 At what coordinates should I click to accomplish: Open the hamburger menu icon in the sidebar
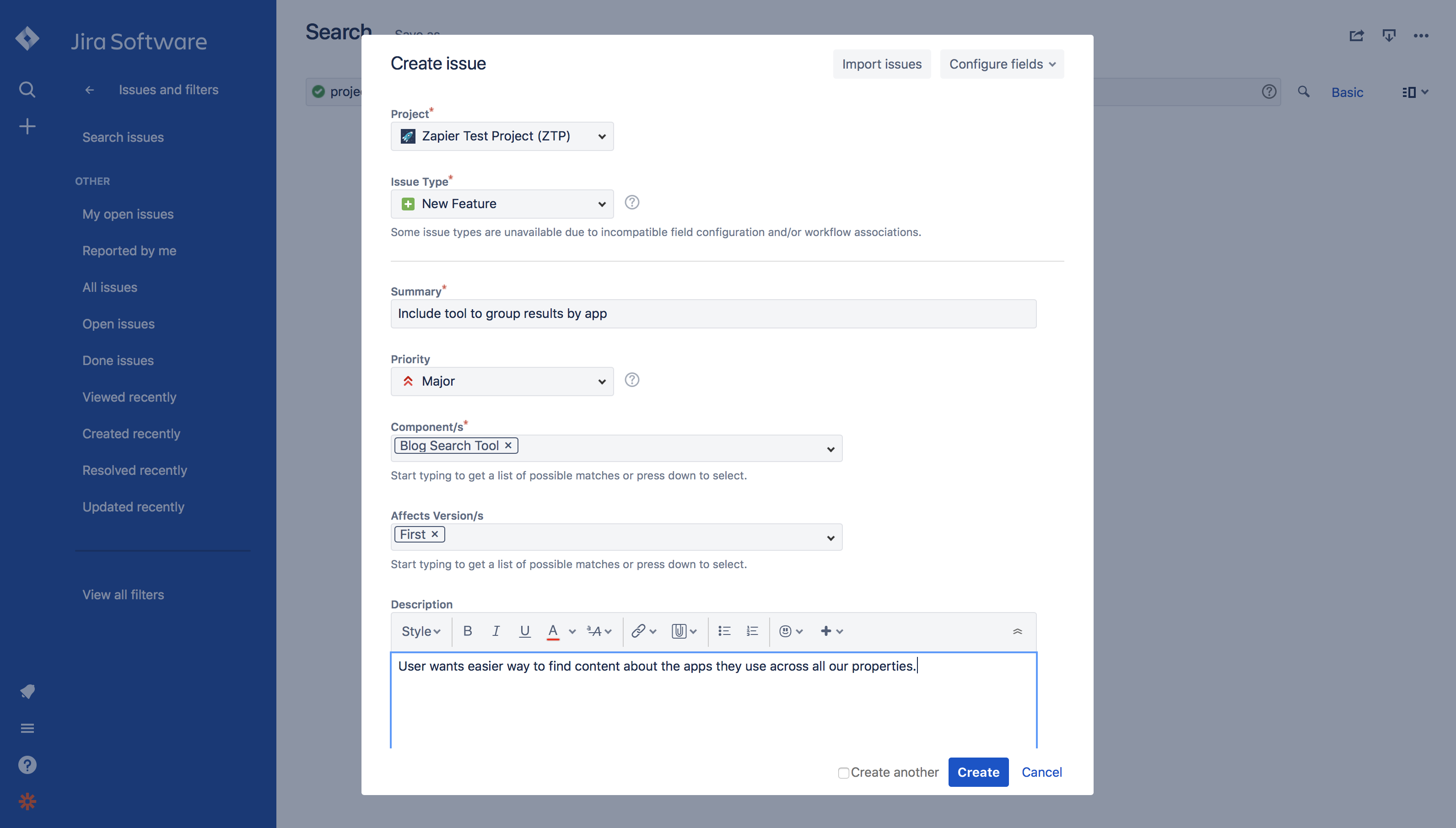point(27,728)
